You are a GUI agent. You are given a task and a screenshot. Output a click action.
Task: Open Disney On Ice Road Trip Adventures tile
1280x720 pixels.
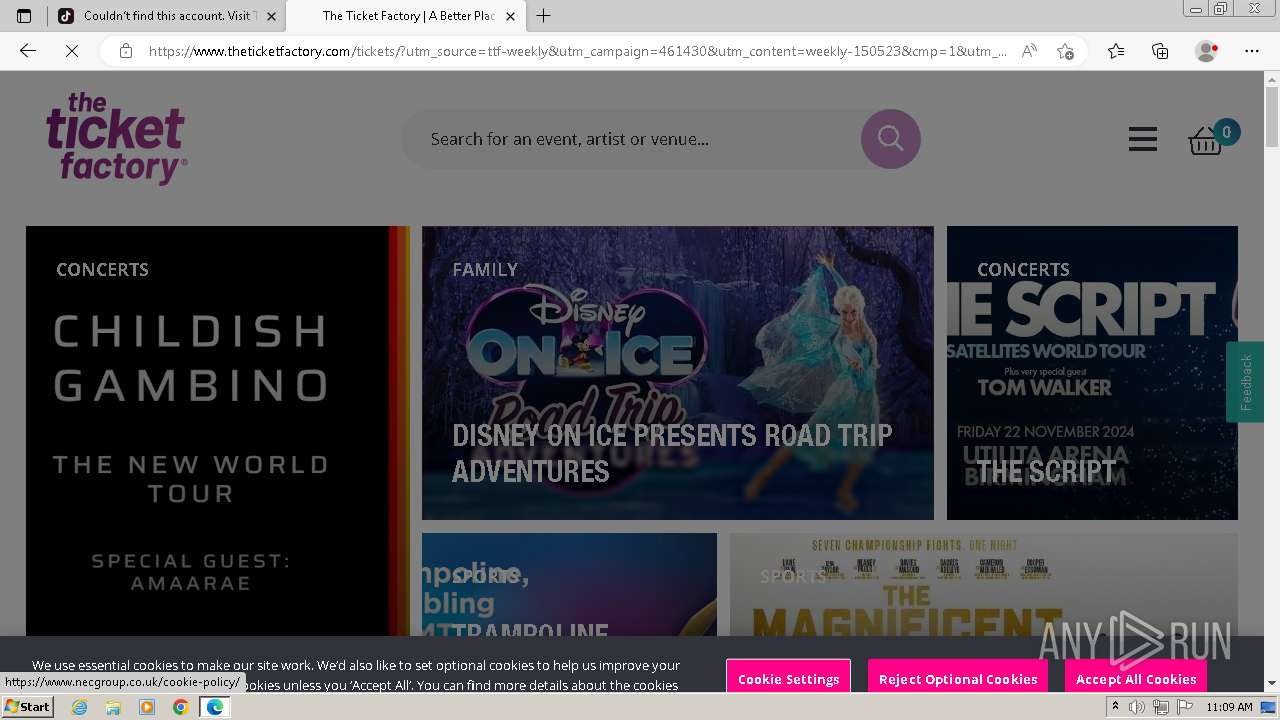pyautogui.click(x=677, y=373)
